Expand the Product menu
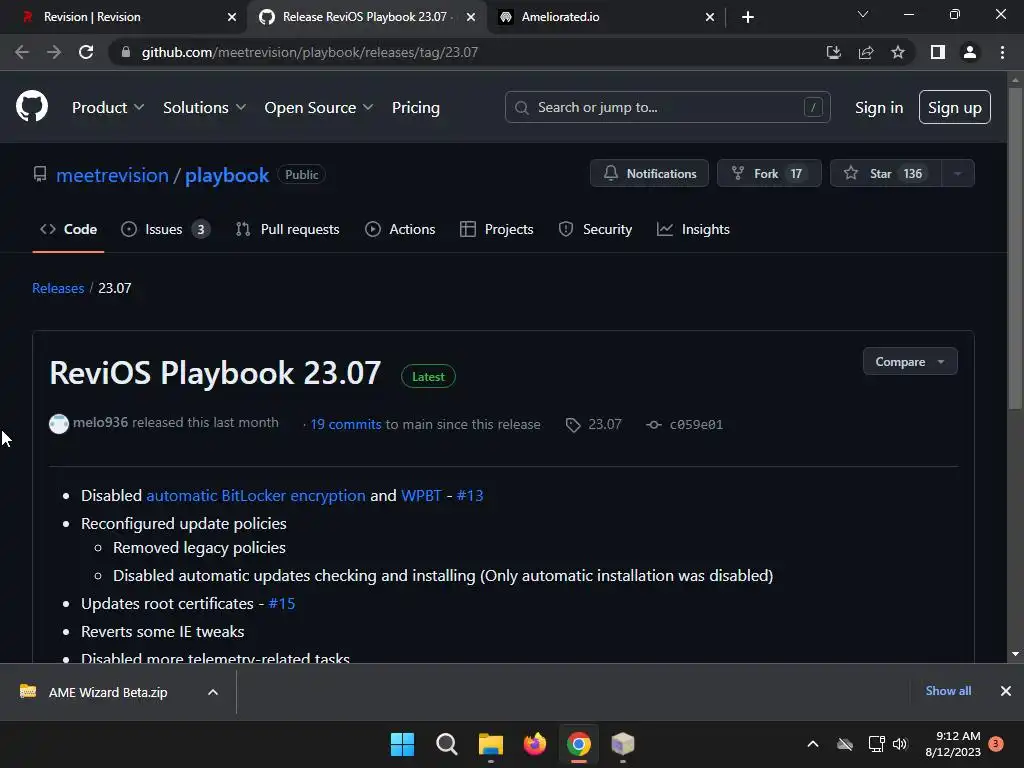 point(108,108)
